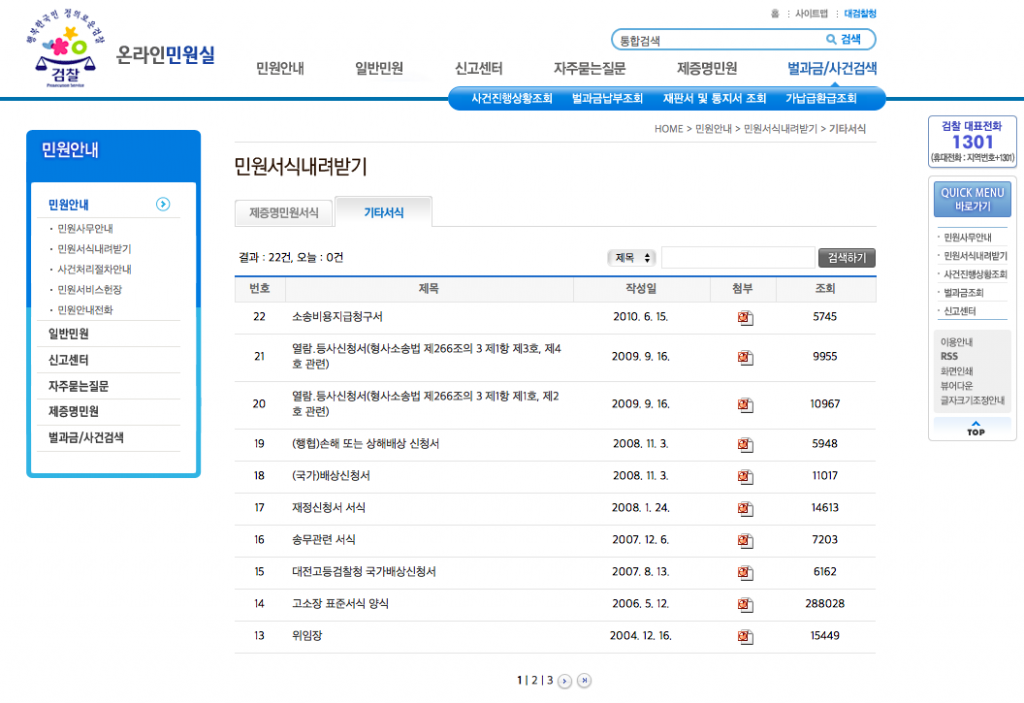Open 송무관련 서식 post
1024x703 pixels.
(x=323, y=539)
